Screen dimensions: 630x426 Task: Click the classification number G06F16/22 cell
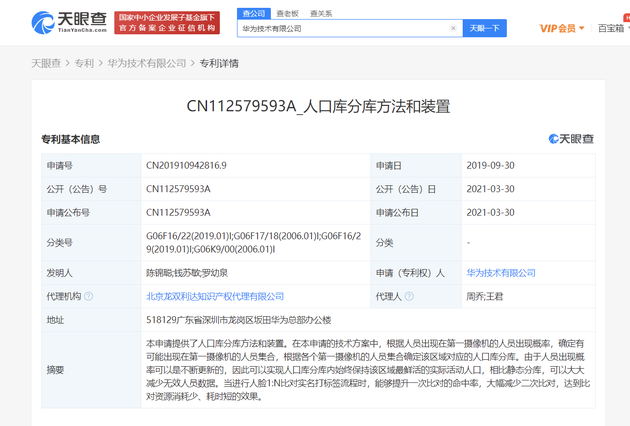tap(254, 242)
